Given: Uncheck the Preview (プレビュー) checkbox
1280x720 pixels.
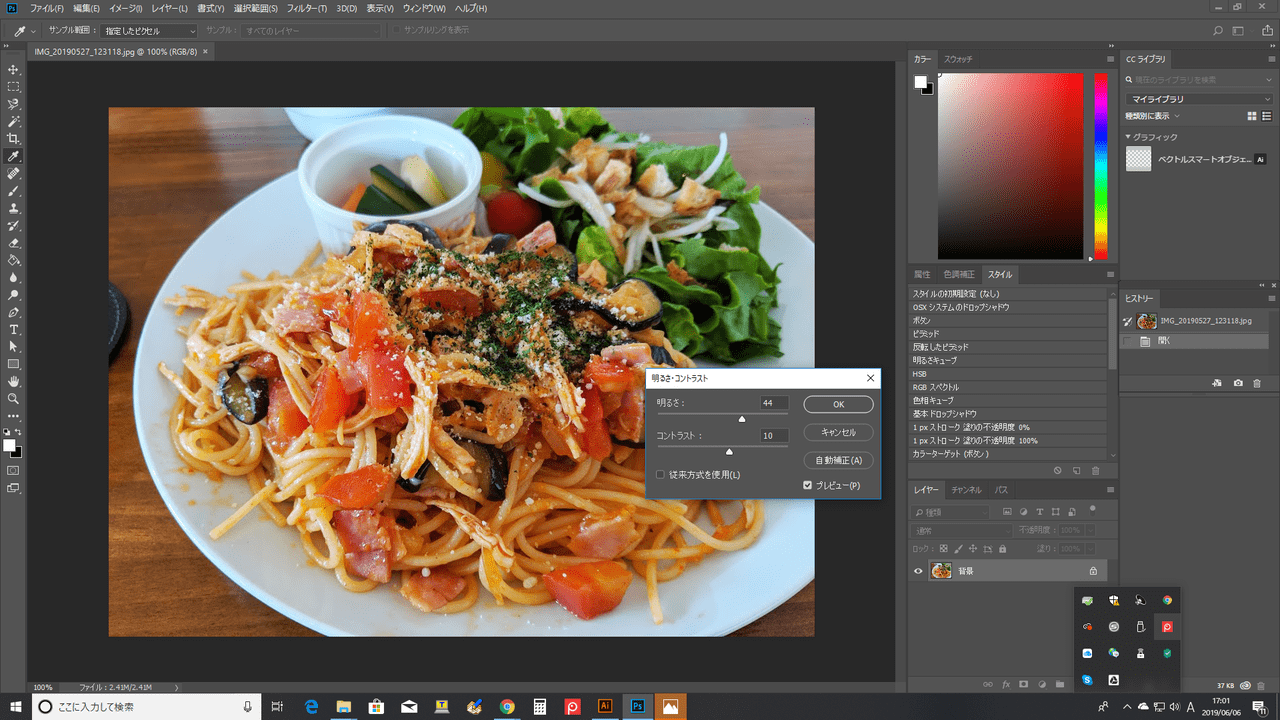Looking at the screenshot, I should [x=808, y=485].
